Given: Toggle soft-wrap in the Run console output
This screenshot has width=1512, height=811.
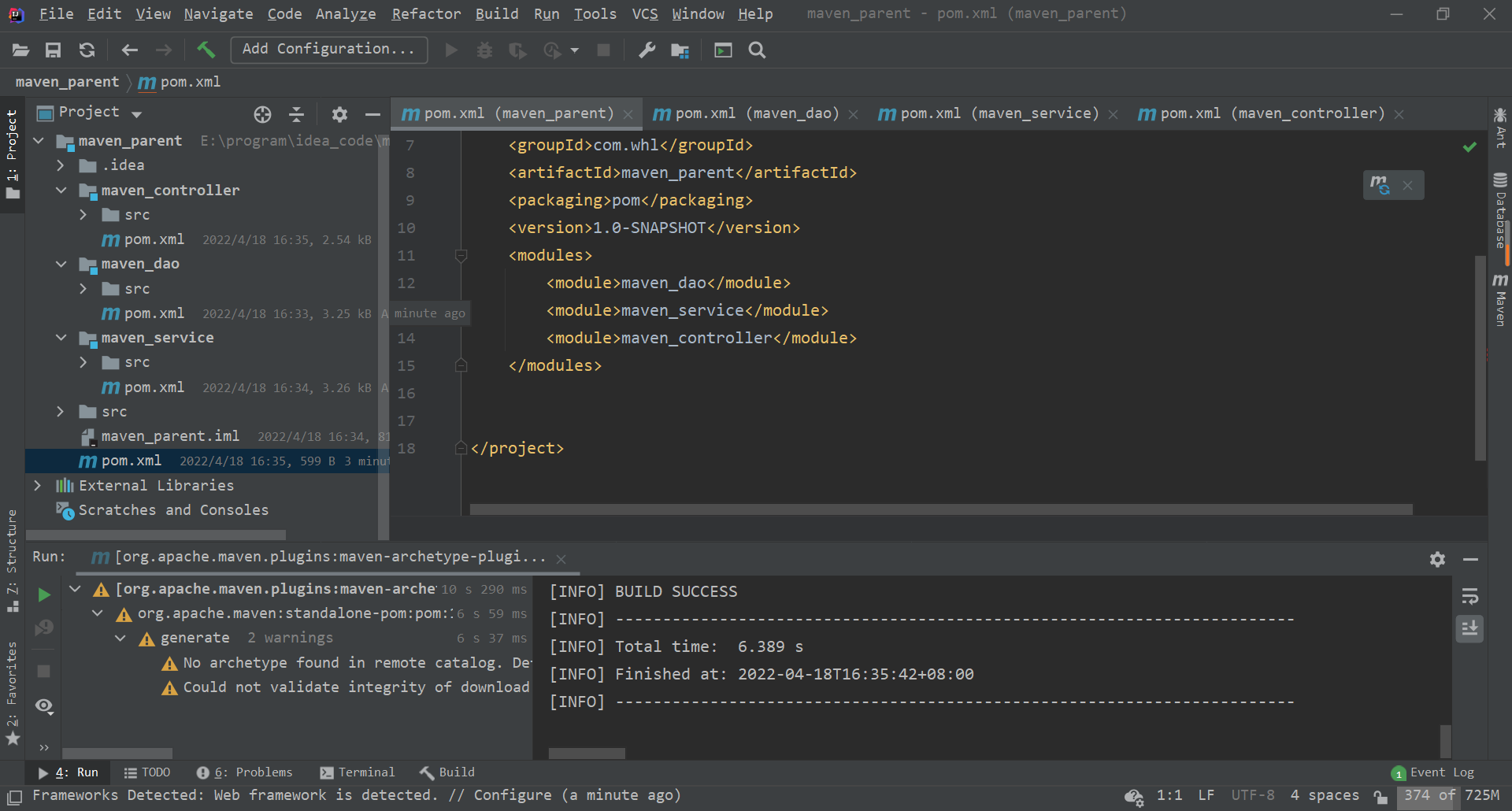Looking at the screenshot, I should click(1469, 596).
